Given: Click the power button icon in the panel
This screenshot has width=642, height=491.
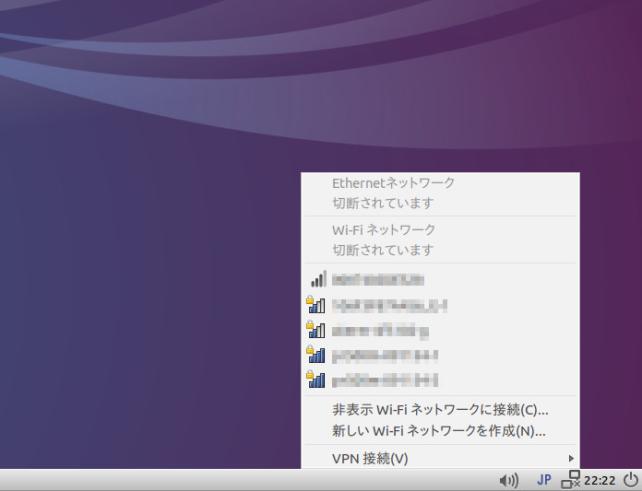Looking at the screenshot, I should point(631,480).
